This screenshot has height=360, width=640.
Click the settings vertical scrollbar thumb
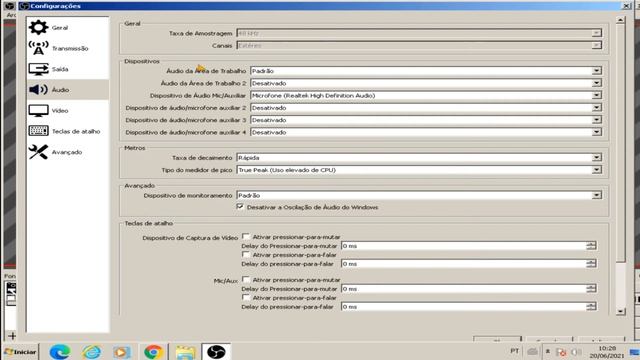coord(620,143)
